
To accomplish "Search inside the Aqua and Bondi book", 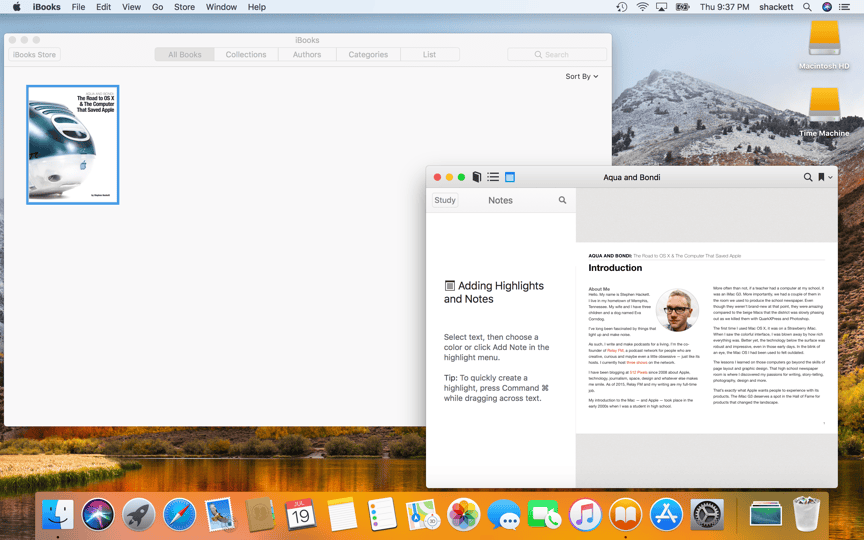I will [808, 177].
